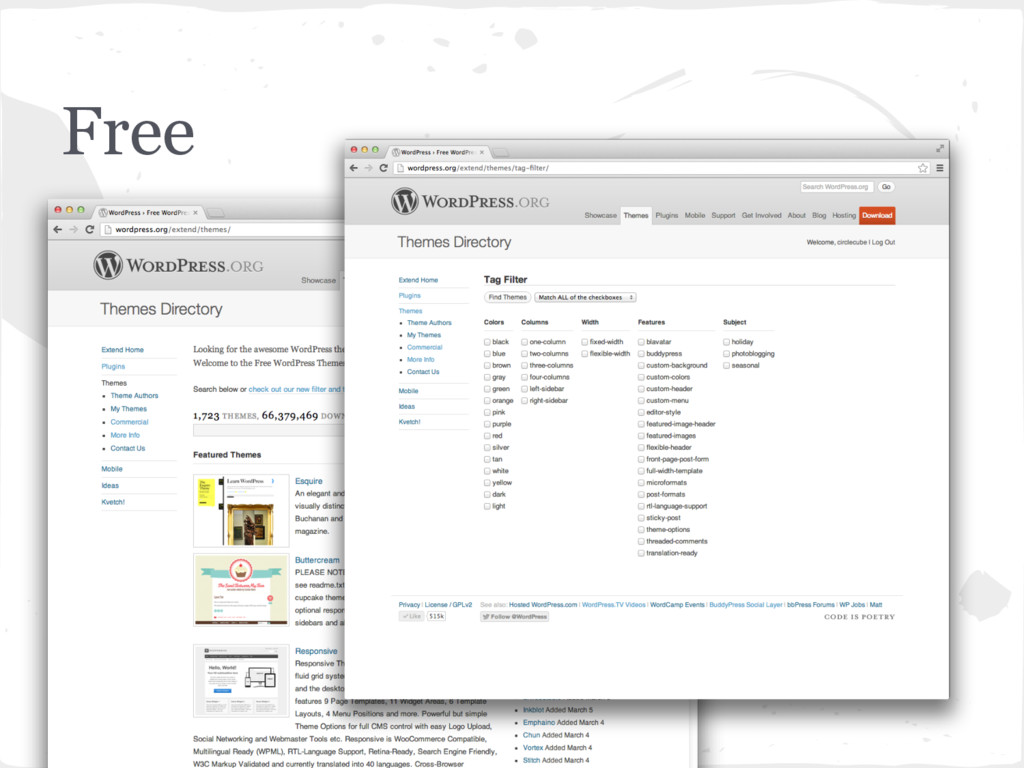Click the orange Download button
Viewport: 1024px width, 768px height.
coord(877,215)
